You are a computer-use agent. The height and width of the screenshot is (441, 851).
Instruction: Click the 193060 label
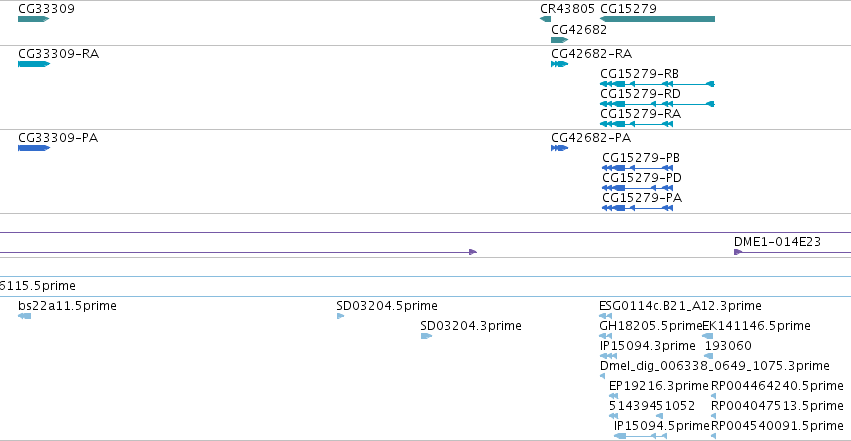click(728, 346)
